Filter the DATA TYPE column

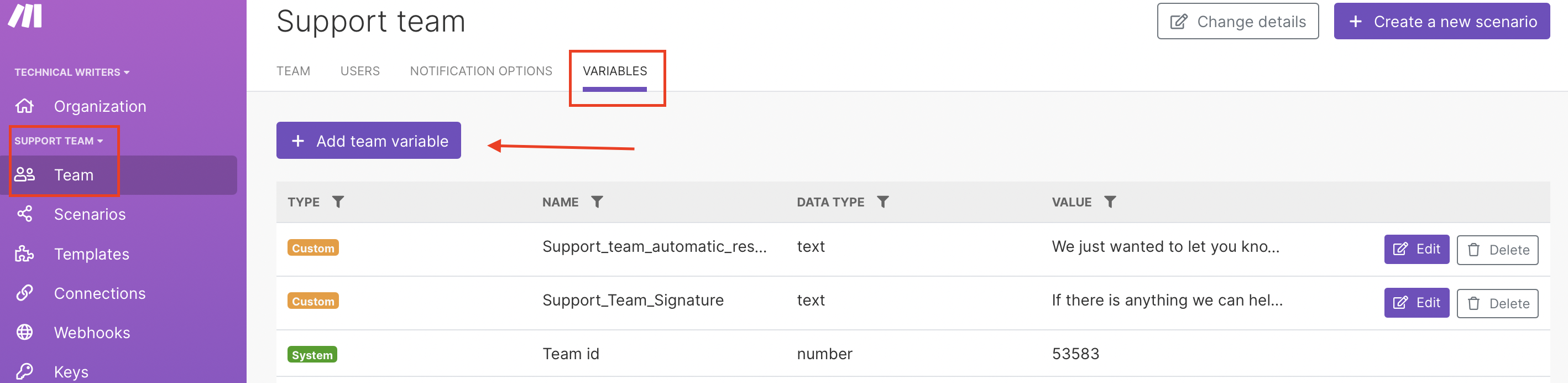pyautogui.click(x=882, y=201)
